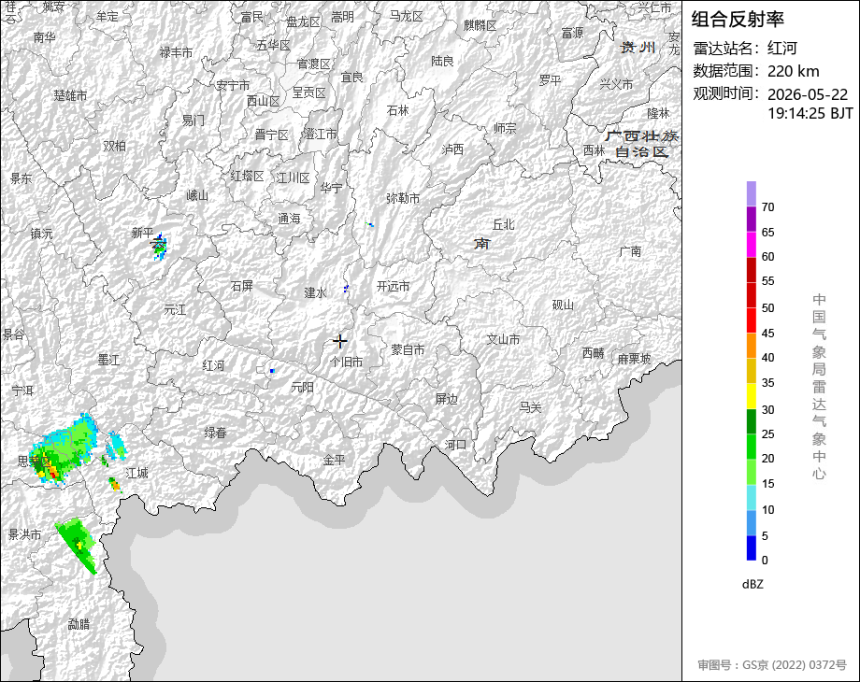Click the cyan 10–15 dBZ legend band
The image size is (860, 682).
[x=751, y=498]
